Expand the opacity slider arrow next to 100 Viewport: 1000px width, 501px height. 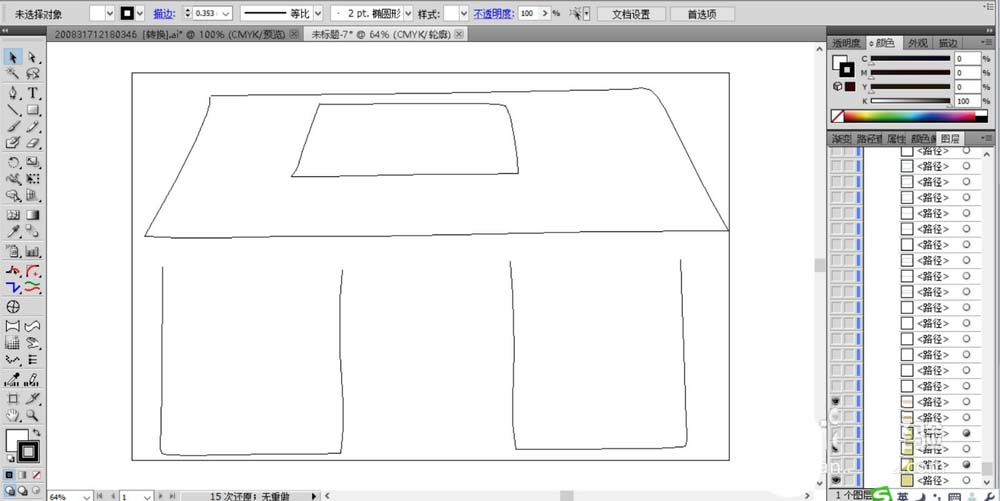[x=546, y=13]
